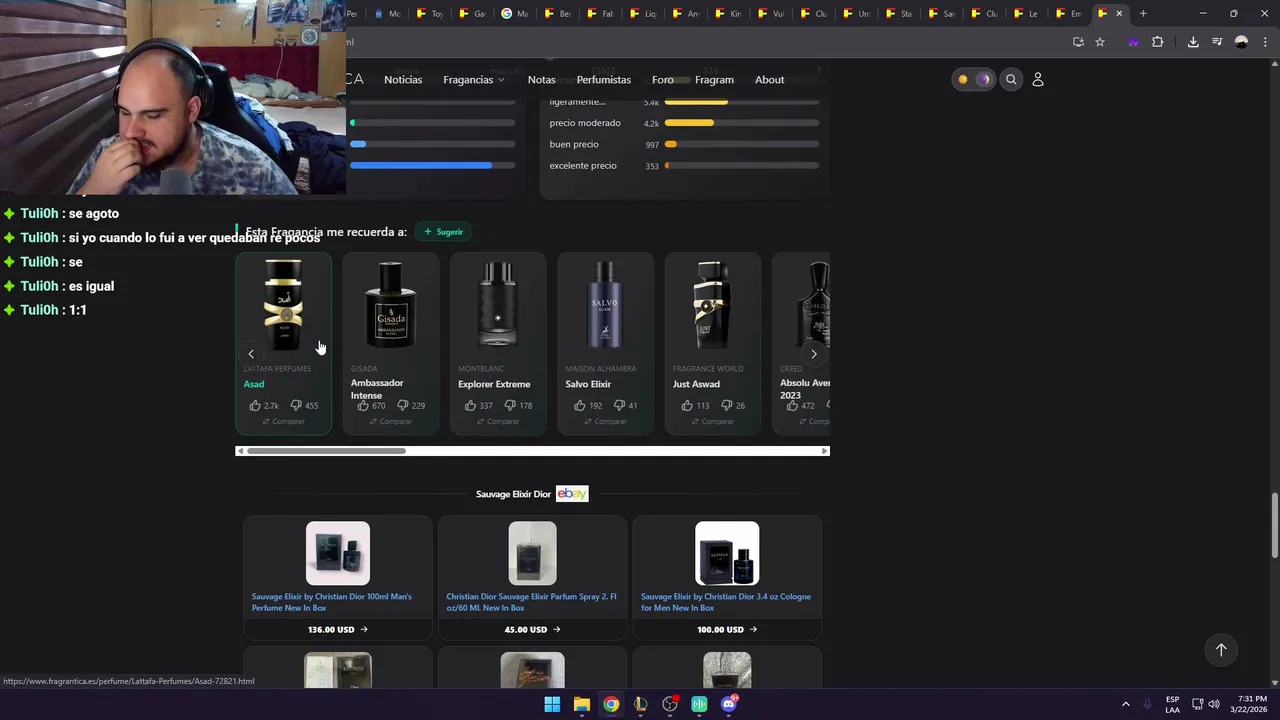Open File Explorer from taskbar
Image resolution: width=1280 pixels, height=720 pixels.
click(x=581, y=704)
